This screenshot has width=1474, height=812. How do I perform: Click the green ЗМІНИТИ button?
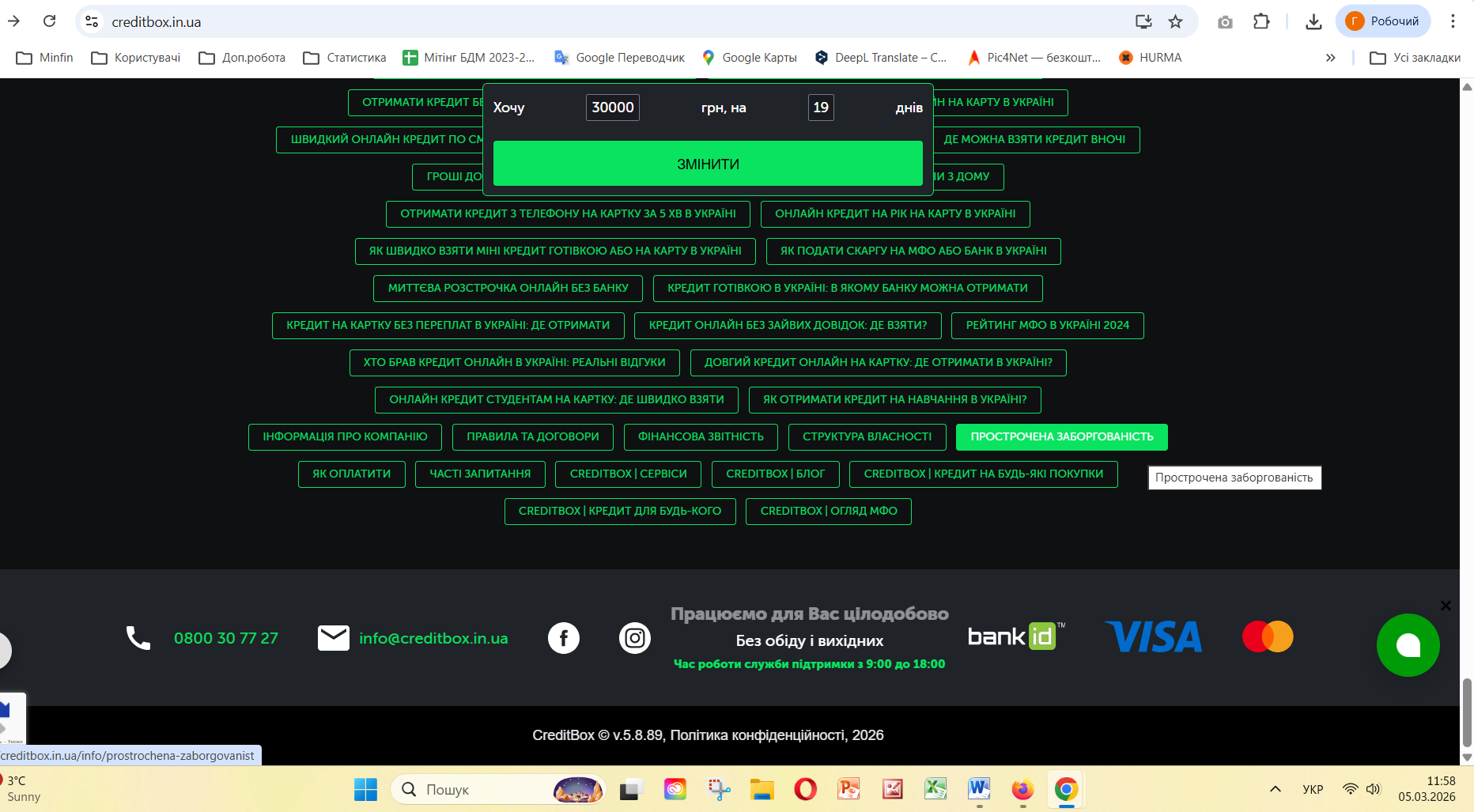pos(708,164)
